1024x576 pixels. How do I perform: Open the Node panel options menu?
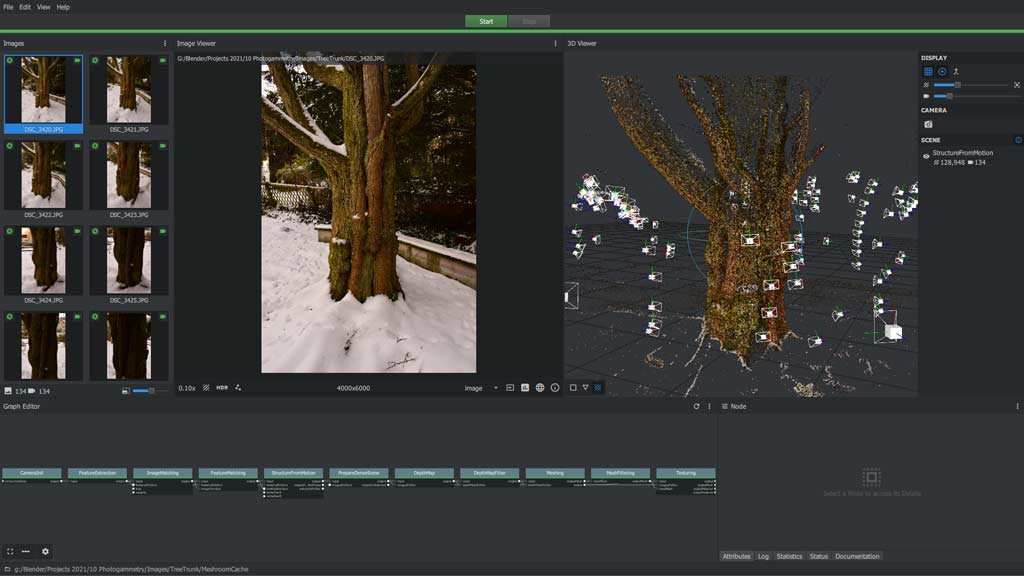click(1017, 406)
